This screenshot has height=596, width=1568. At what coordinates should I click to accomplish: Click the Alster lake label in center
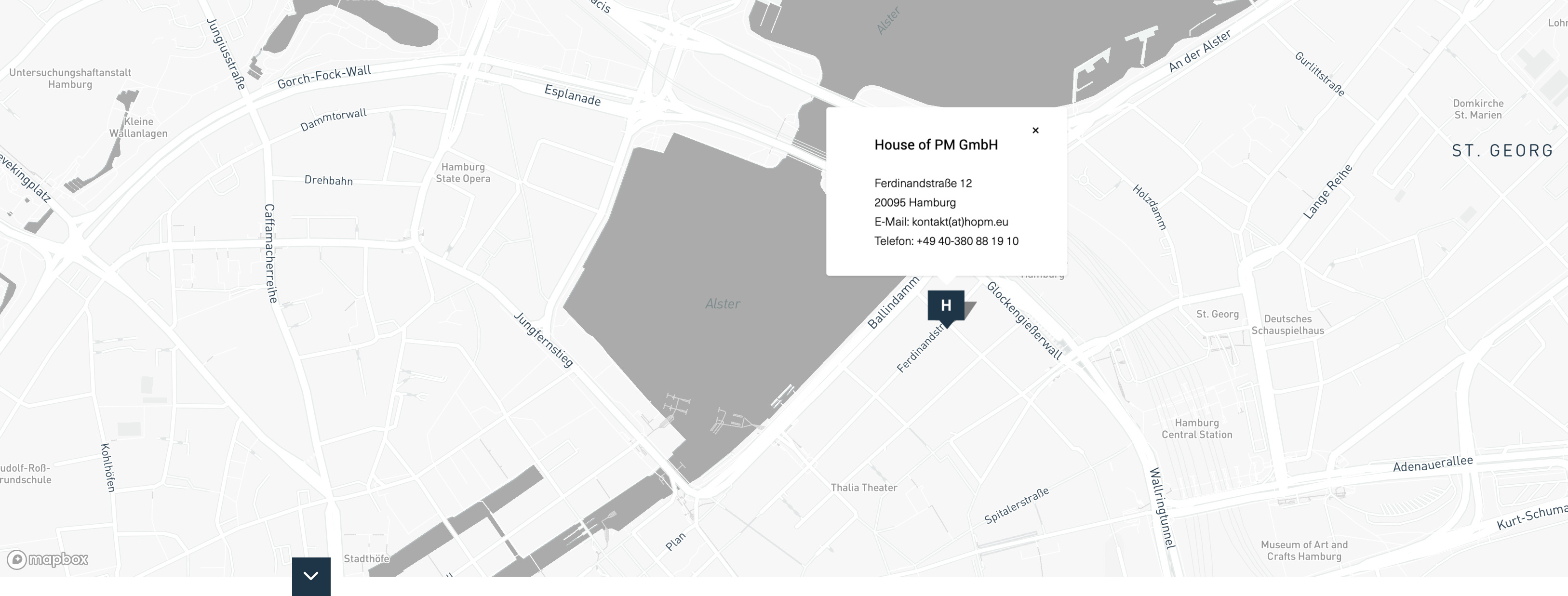click(722, 304)
